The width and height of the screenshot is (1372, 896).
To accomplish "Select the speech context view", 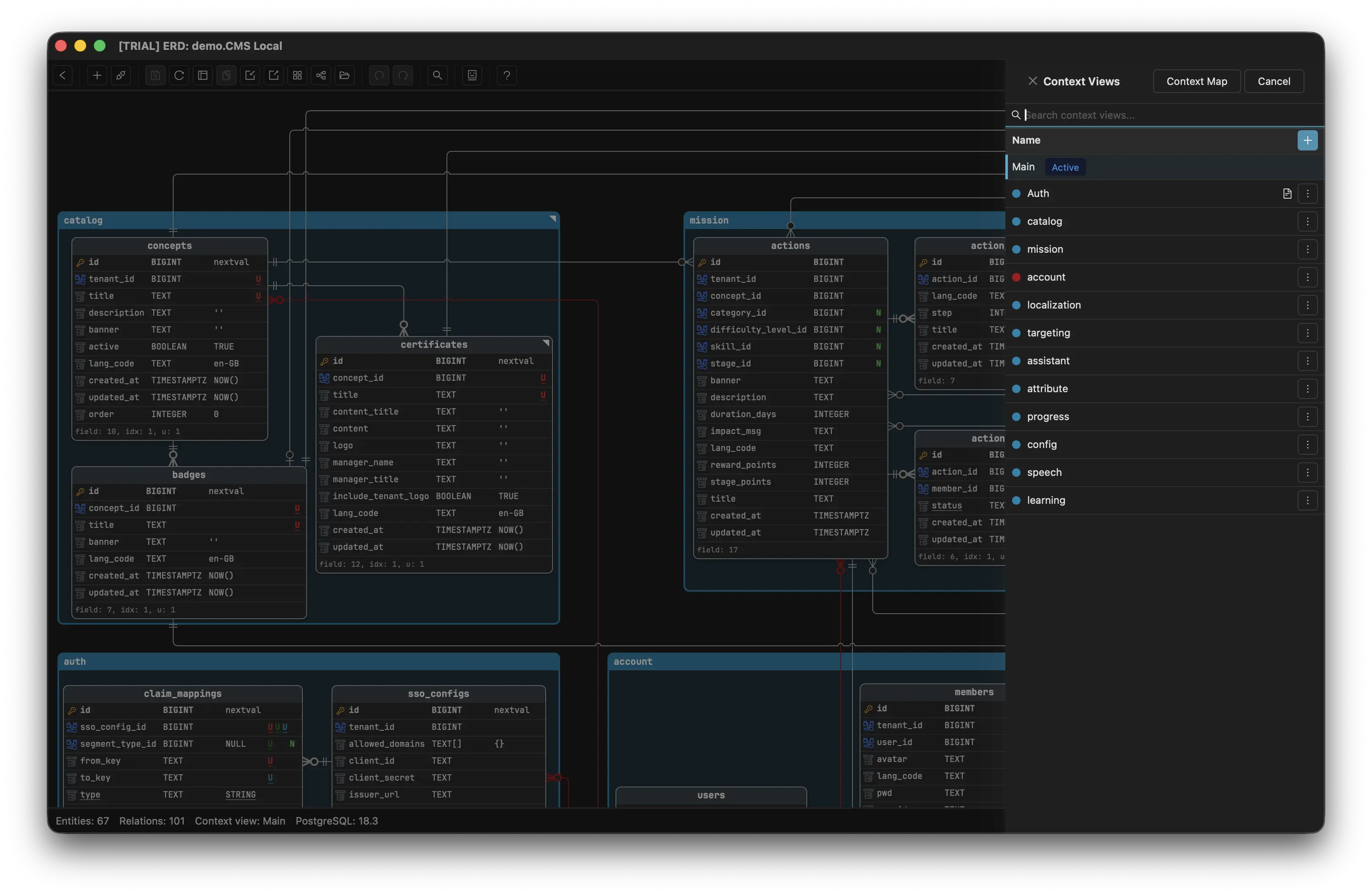I will point(1165,473).
